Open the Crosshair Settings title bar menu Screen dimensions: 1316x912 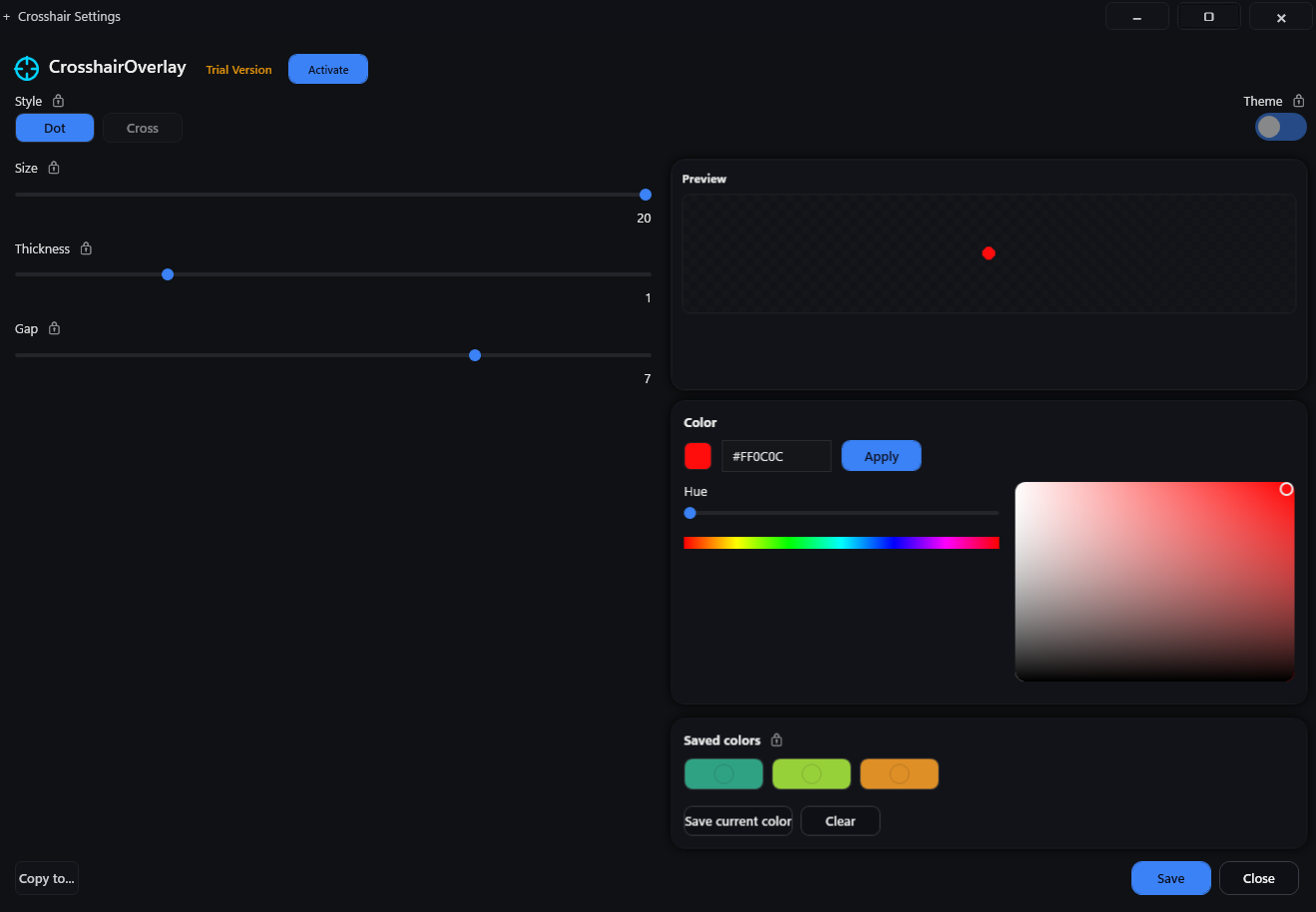67,16
